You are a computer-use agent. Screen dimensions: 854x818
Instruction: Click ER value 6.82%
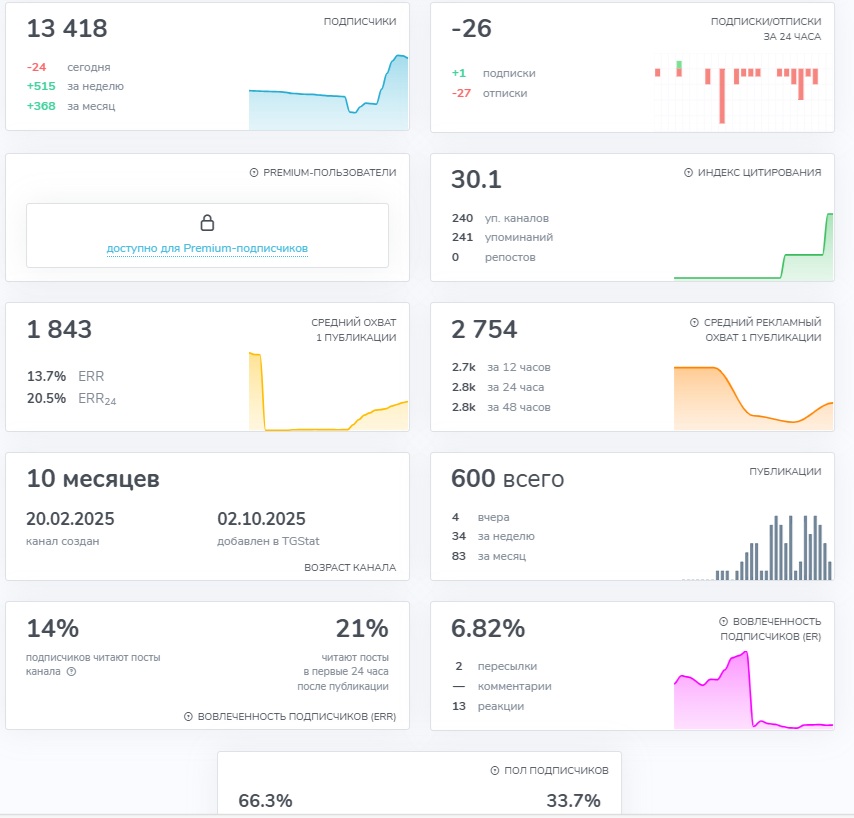[488, 628]
